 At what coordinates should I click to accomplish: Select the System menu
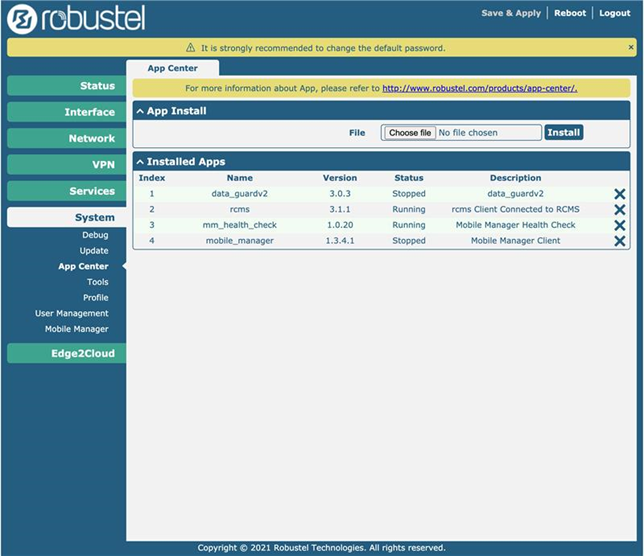(x=67, y=217)
